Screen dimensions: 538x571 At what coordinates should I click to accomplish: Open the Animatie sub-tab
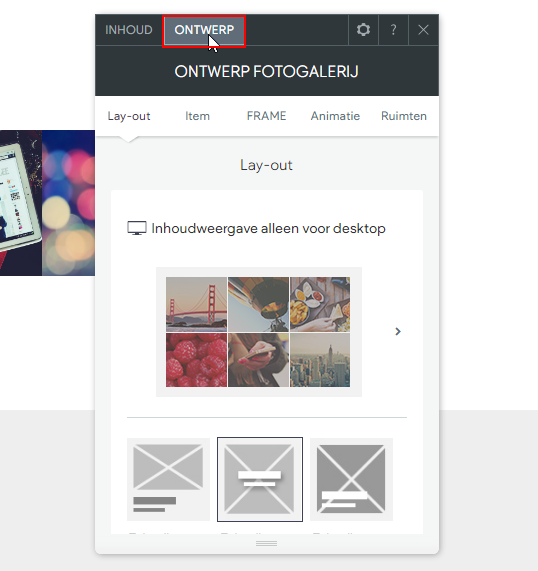(x=335, y=116)
